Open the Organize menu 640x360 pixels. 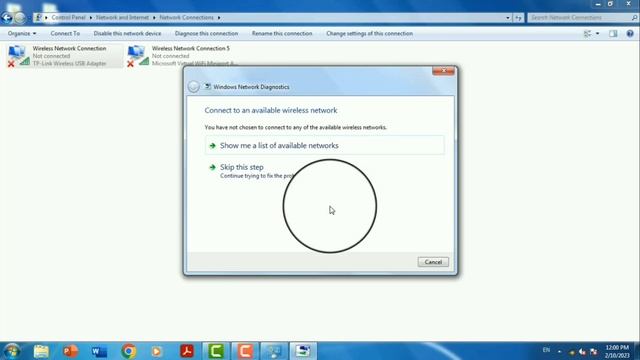tap(22, 33)
